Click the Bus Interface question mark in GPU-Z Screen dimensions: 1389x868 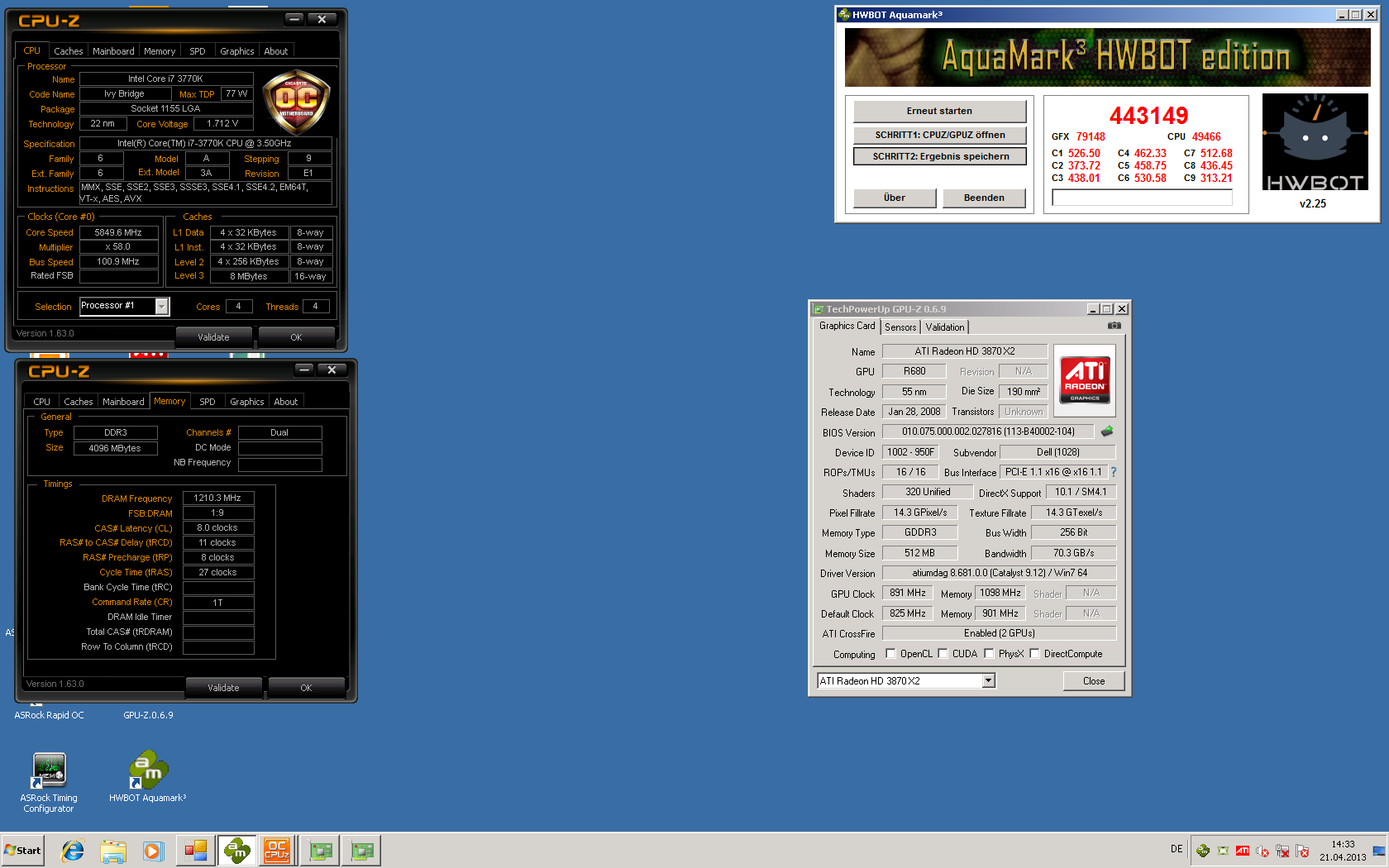point(1114,472)
